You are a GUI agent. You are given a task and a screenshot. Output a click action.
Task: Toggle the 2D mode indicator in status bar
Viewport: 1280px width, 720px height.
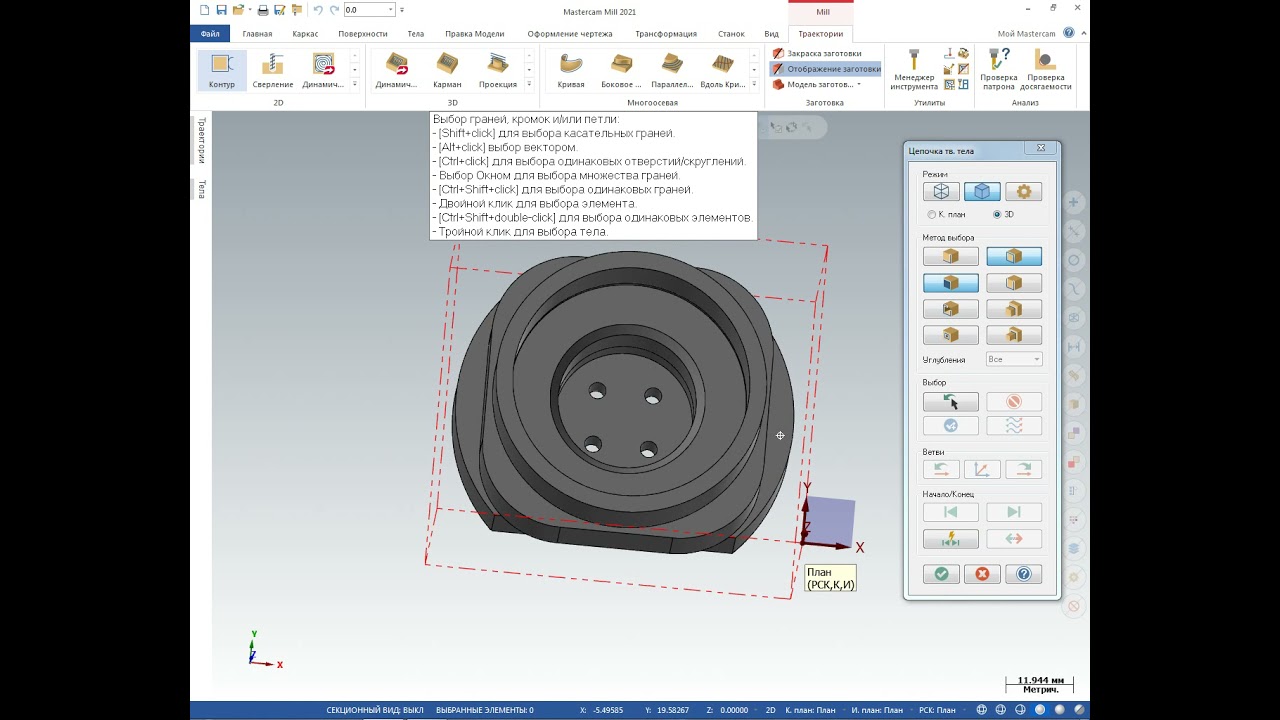[x=770, y=710]
